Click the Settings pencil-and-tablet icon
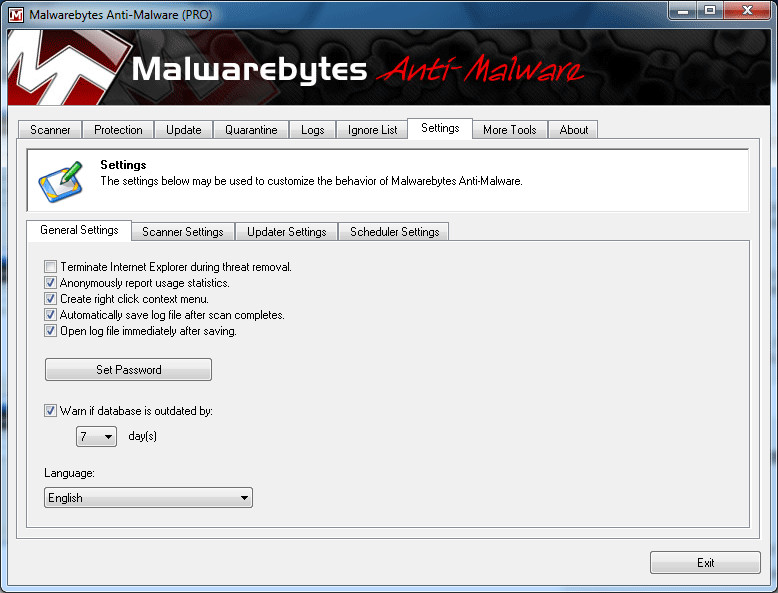778x593 pixels. pos(61,182)
